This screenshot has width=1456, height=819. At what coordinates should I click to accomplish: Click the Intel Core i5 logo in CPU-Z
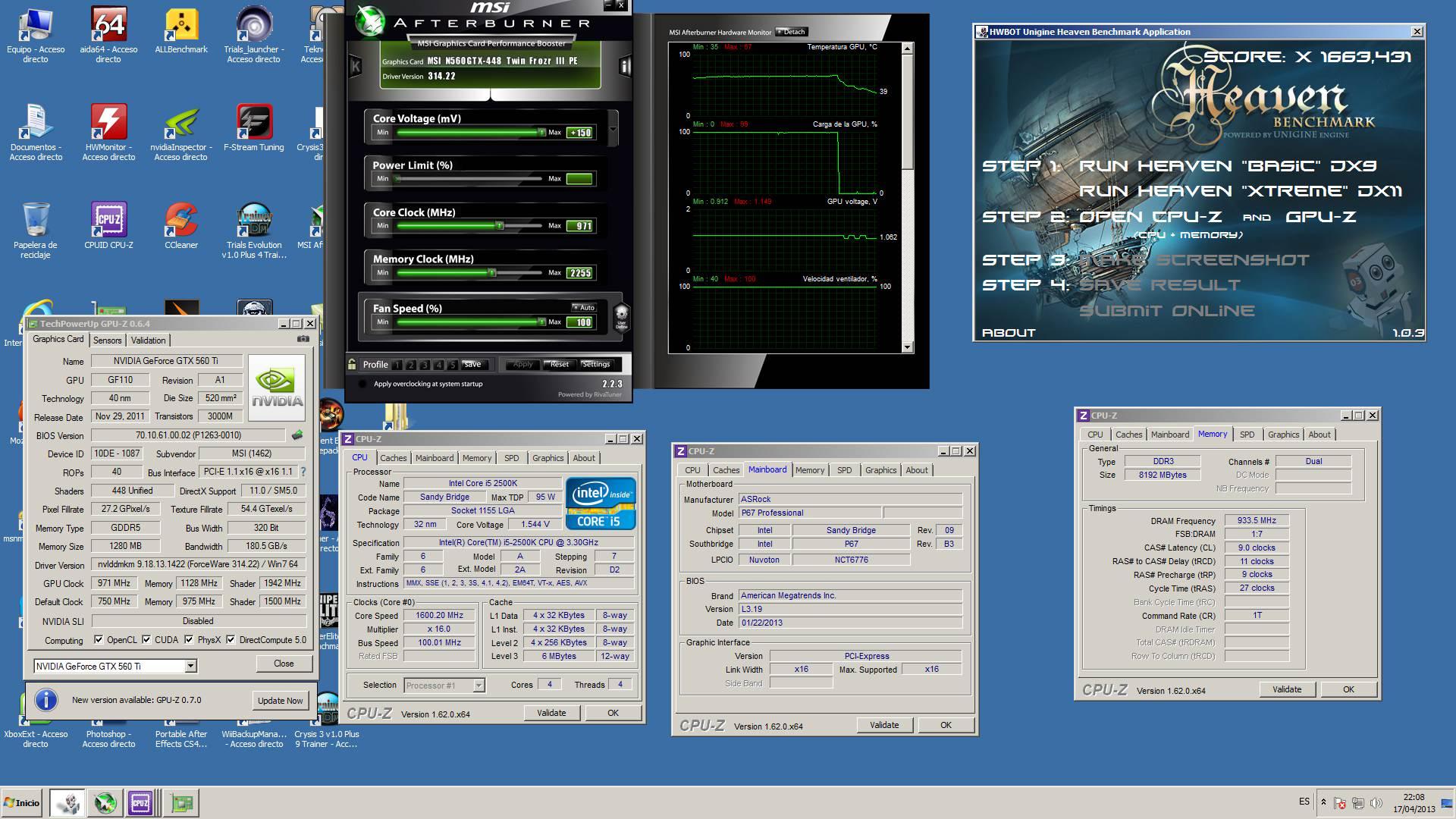click(x=601, y=503)
